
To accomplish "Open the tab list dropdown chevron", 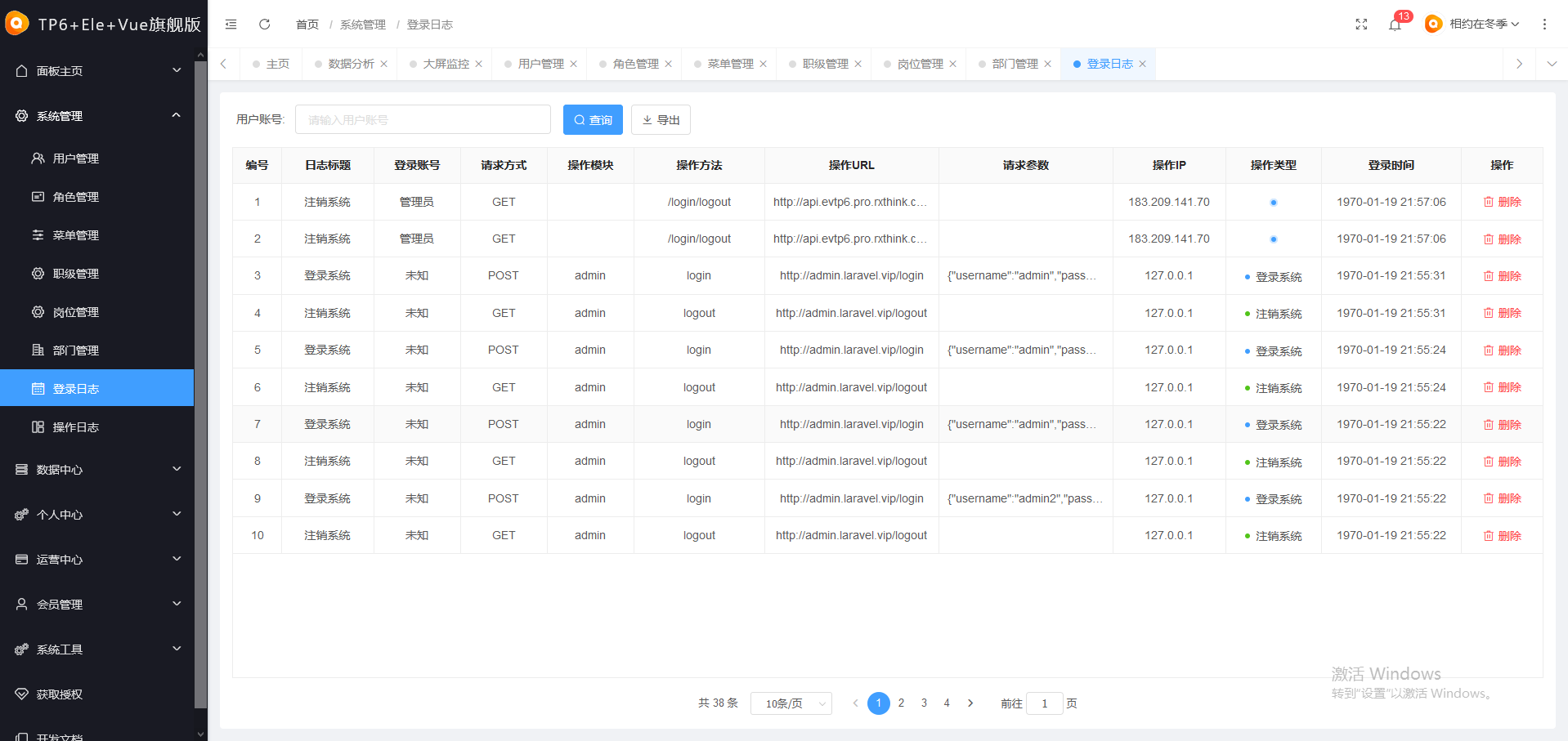I will click(1552, 64).
